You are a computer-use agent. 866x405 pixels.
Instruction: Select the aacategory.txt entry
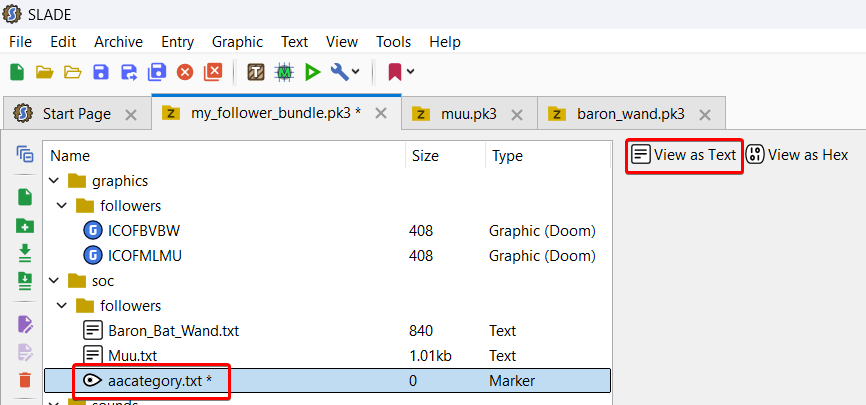[327, 381]
